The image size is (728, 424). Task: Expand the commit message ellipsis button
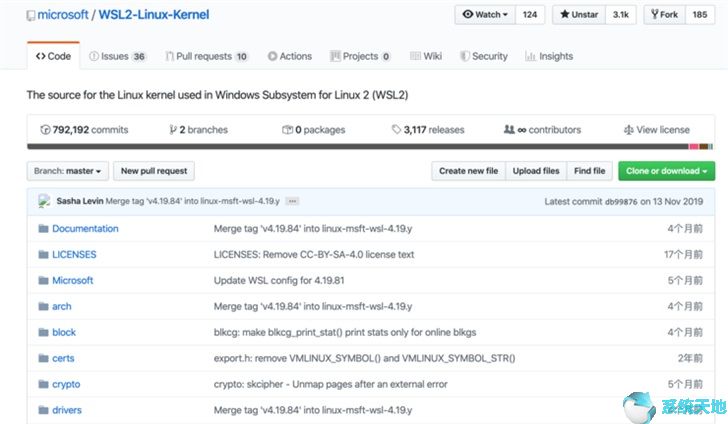(292, 201)
